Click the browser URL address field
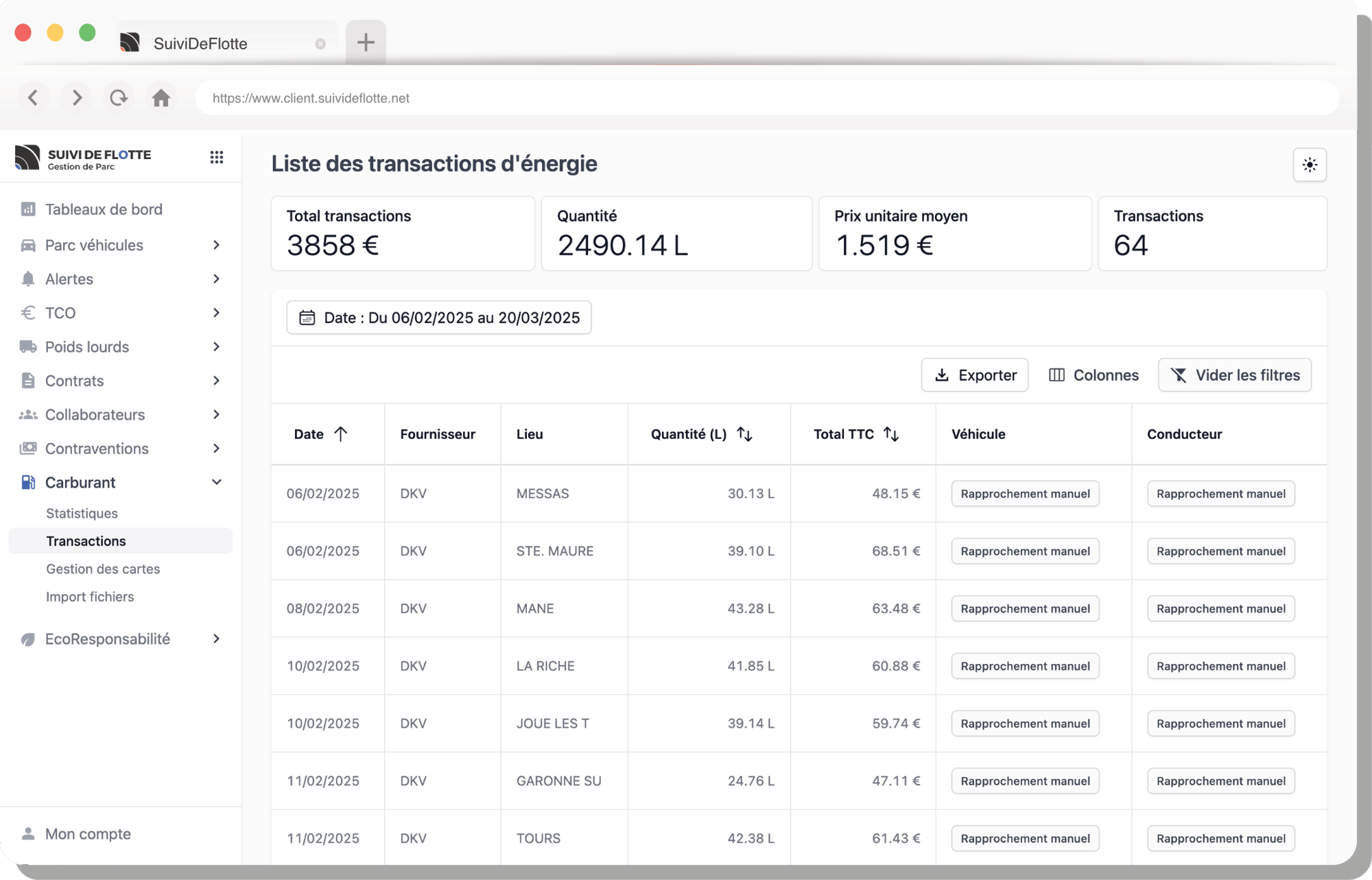1372x880 pixels. coord(767,97)
